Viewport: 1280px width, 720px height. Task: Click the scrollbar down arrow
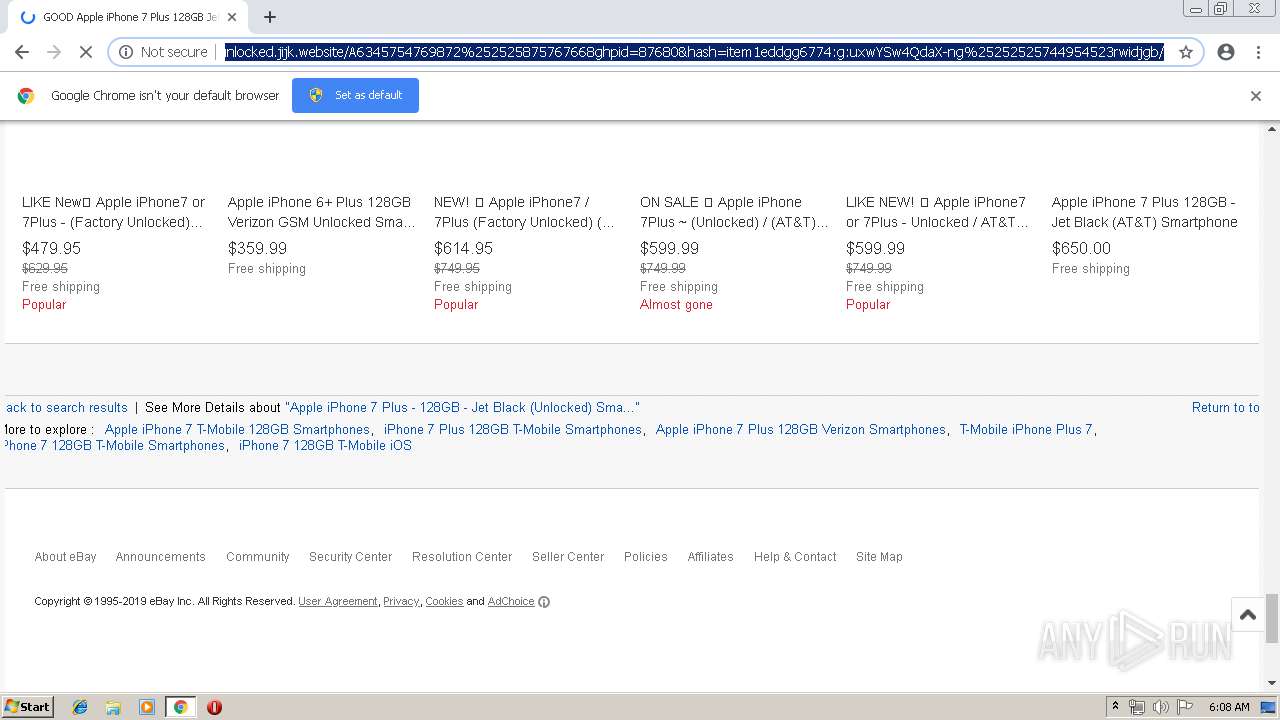[1272, 683]
